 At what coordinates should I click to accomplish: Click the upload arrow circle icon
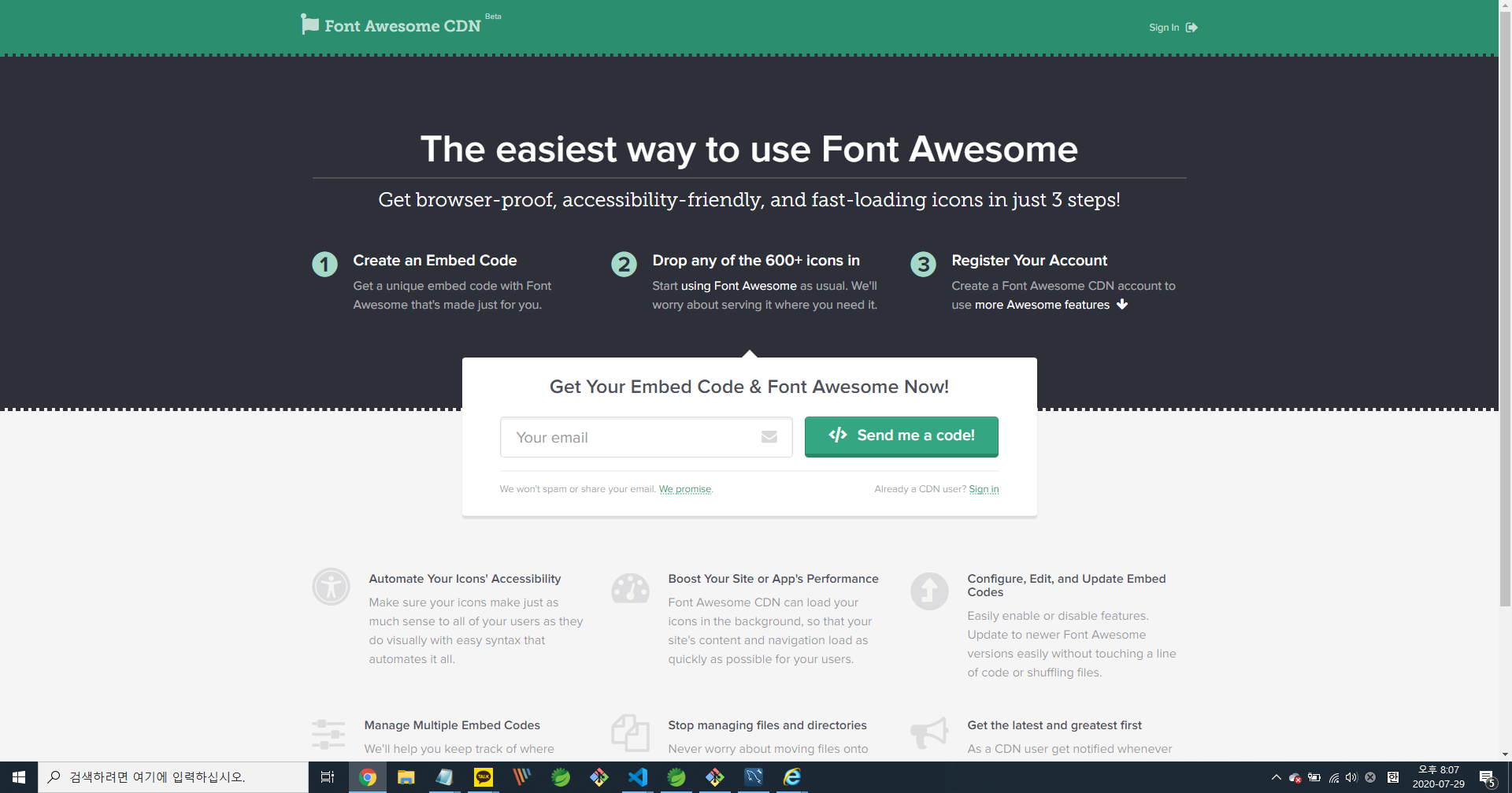(929, 591)
